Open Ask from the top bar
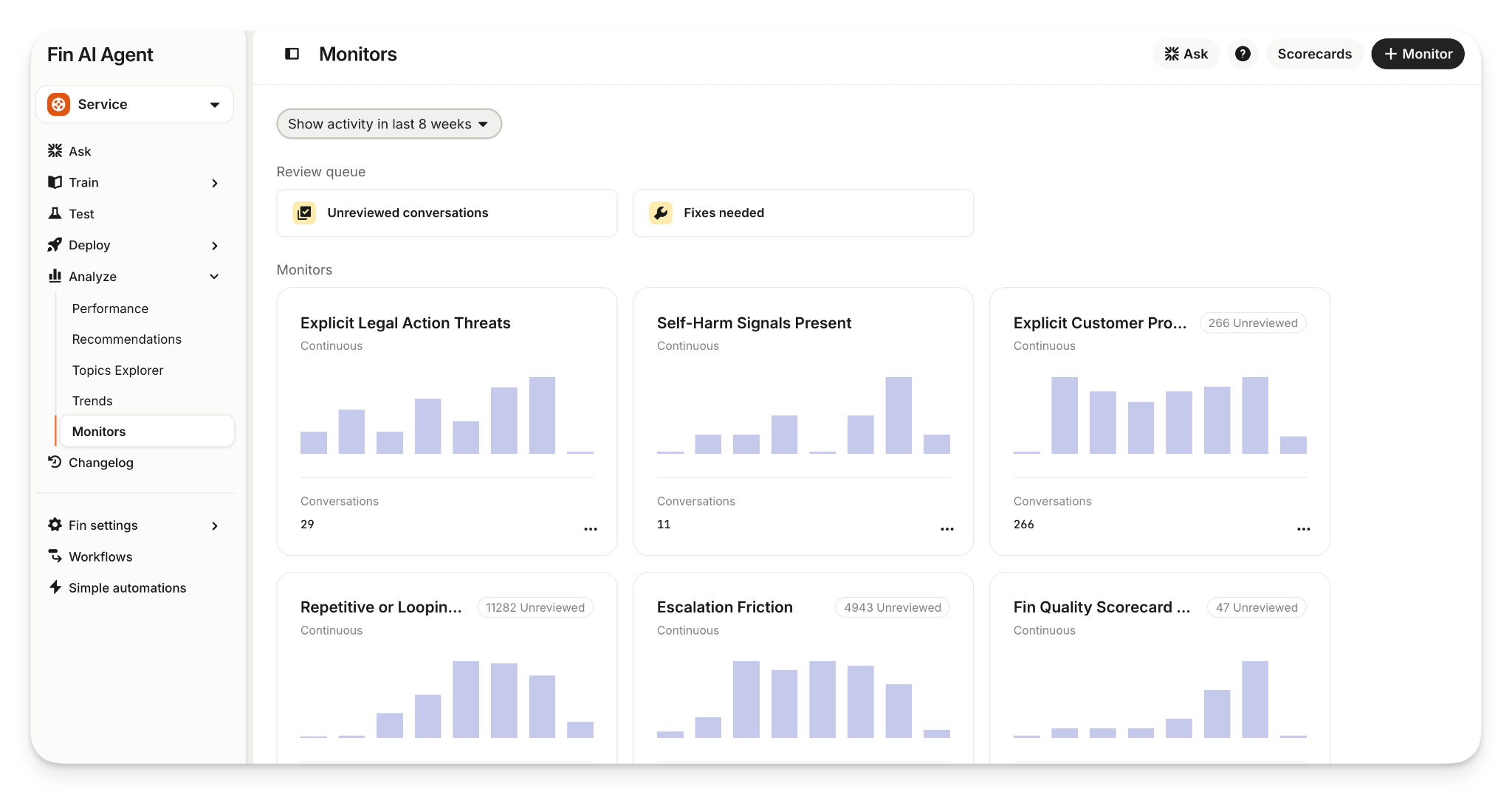This screenshot has width=1512, height=794. click(1186, 54)
